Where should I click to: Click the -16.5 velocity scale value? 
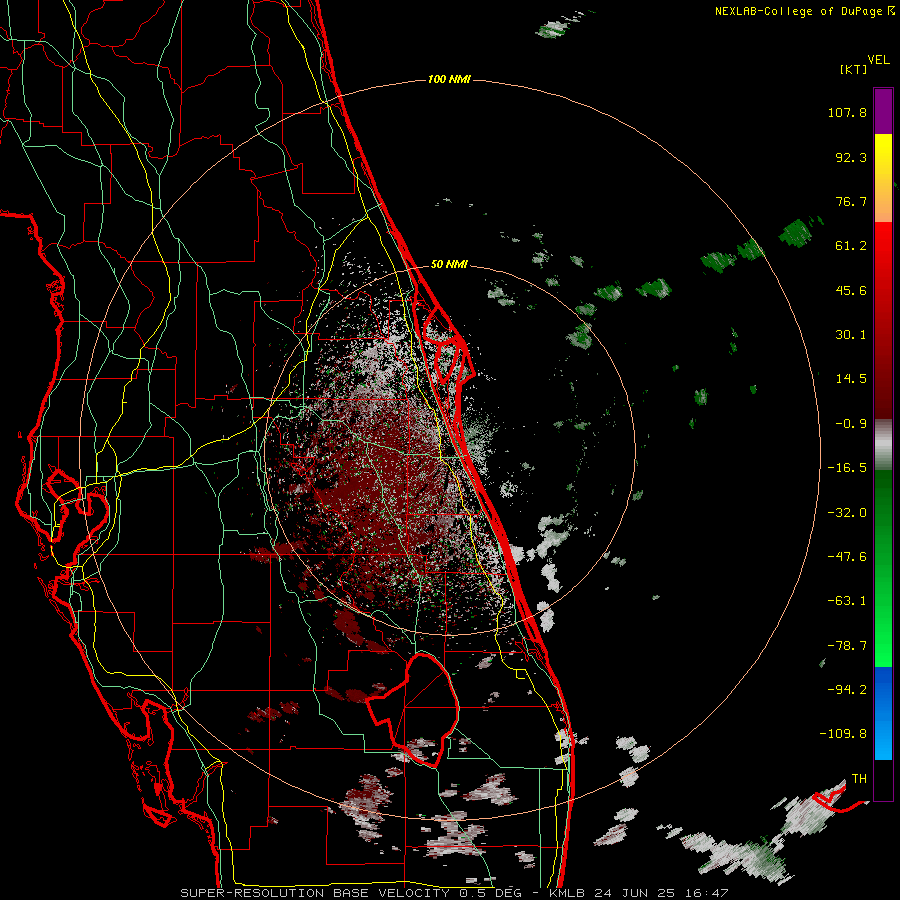point(847,468)
